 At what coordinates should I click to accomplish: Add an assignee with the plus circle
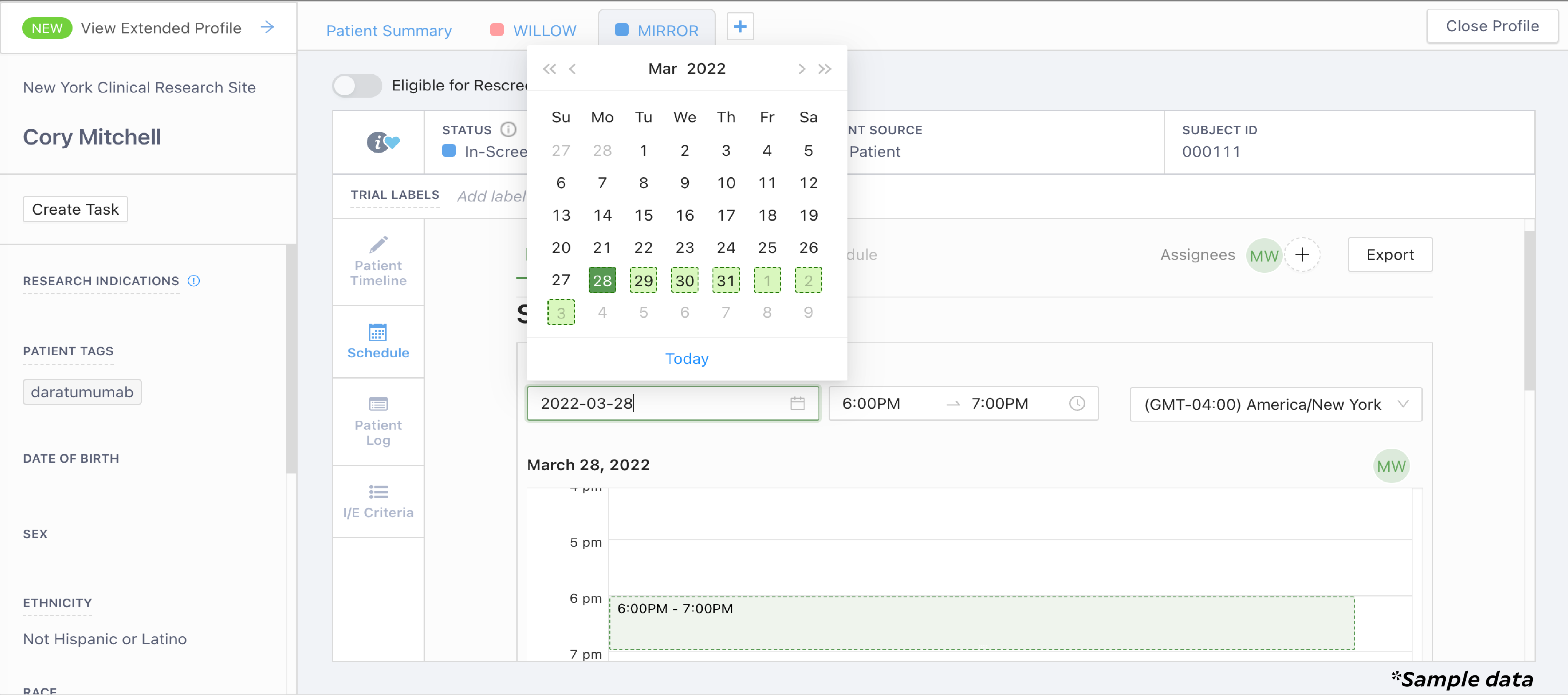coord(1302,255)
